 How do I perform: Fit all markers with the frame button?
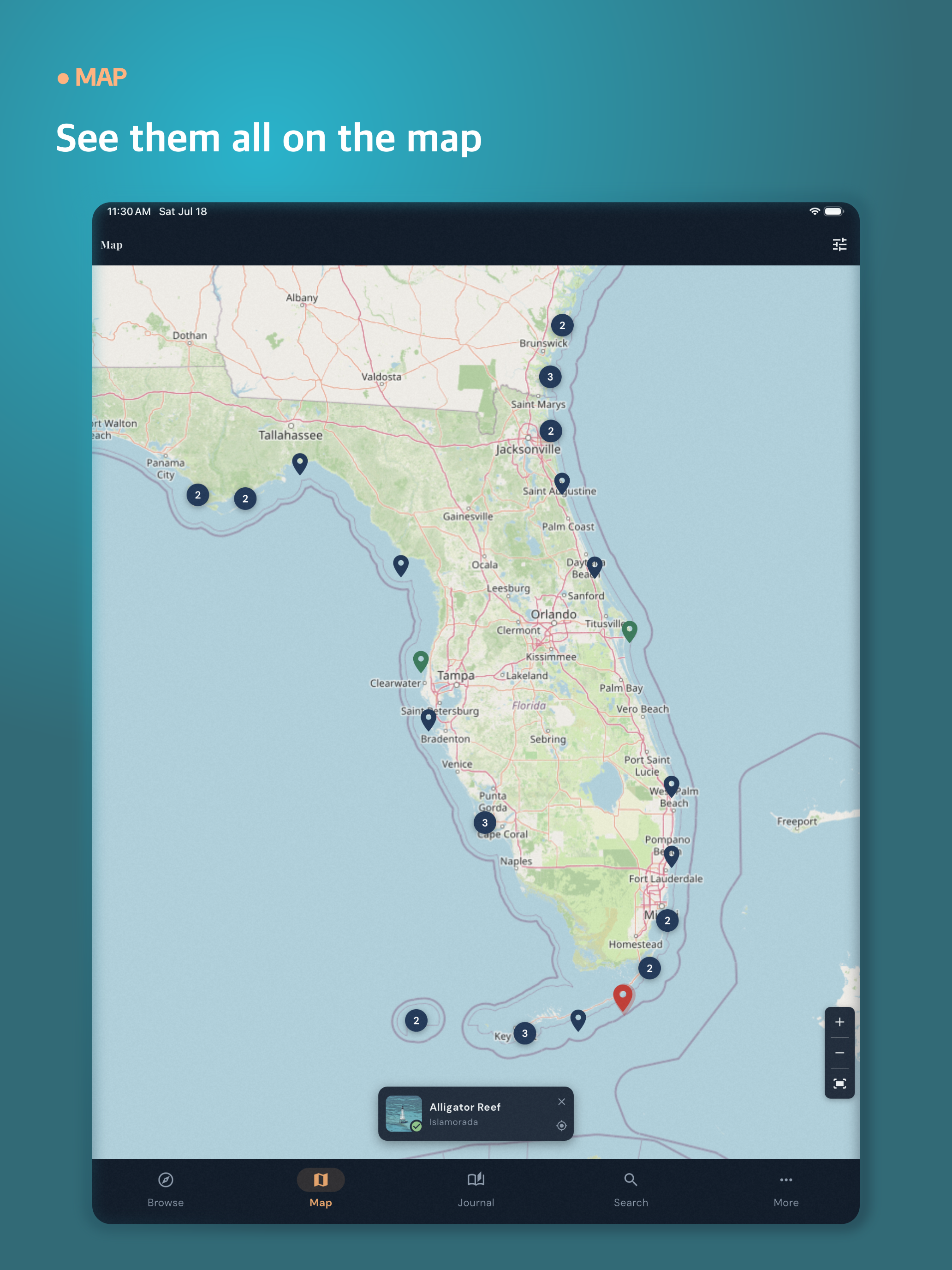(x=839, y=1084)
